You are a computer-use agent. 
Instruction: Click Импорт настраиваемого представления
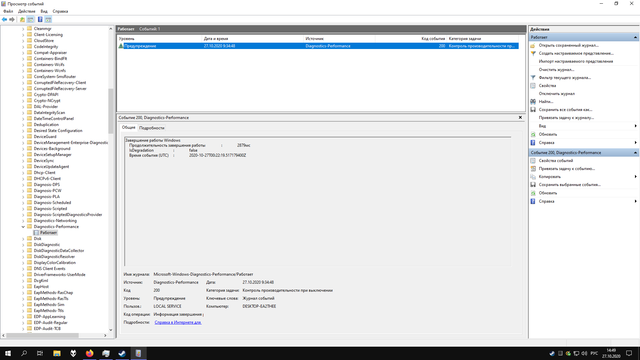pyautogui.click(x=576, y=62)
